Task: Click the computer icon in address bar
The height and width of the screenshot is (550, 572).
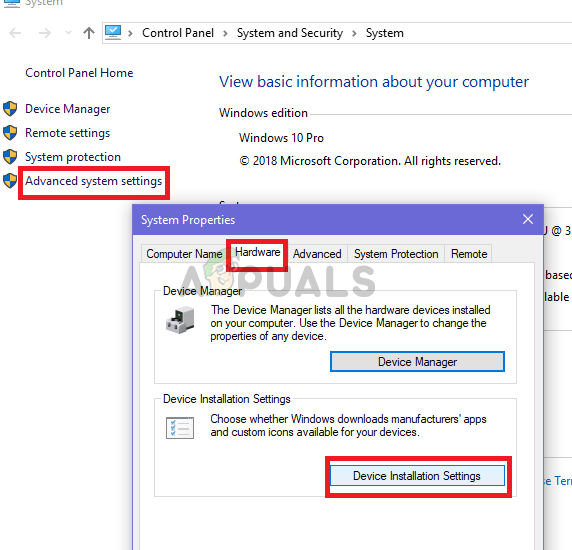Action: tap(113, 33)
